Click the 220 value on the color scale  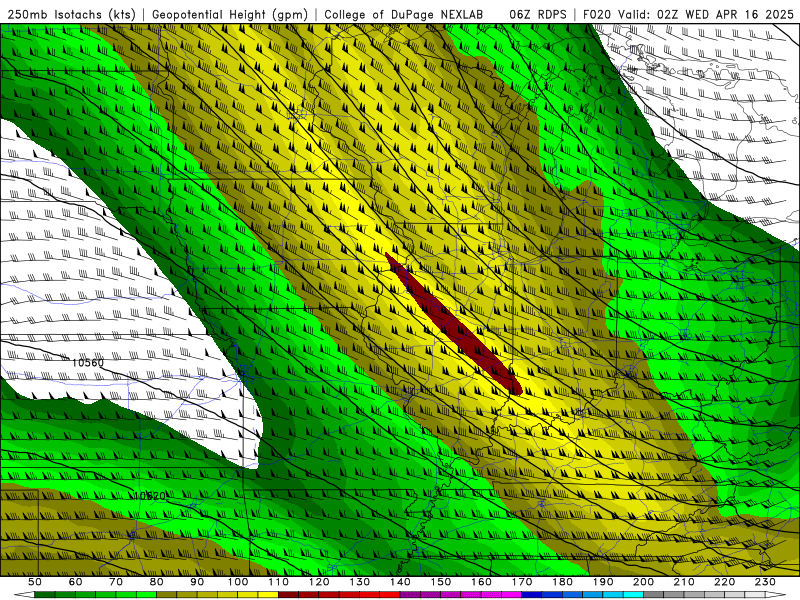[x=724, y=582]
